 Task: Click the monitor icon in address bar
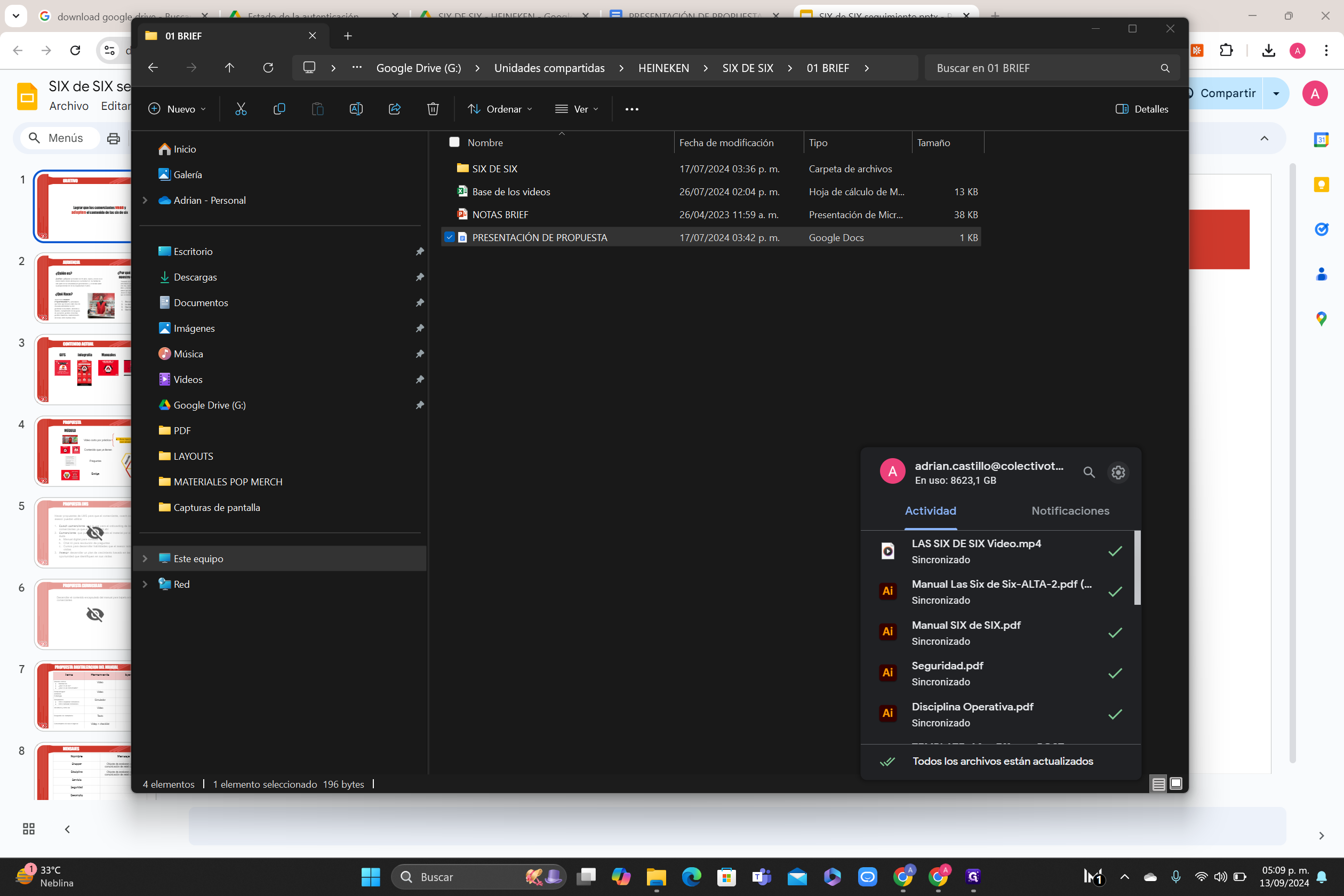[309, 67]
